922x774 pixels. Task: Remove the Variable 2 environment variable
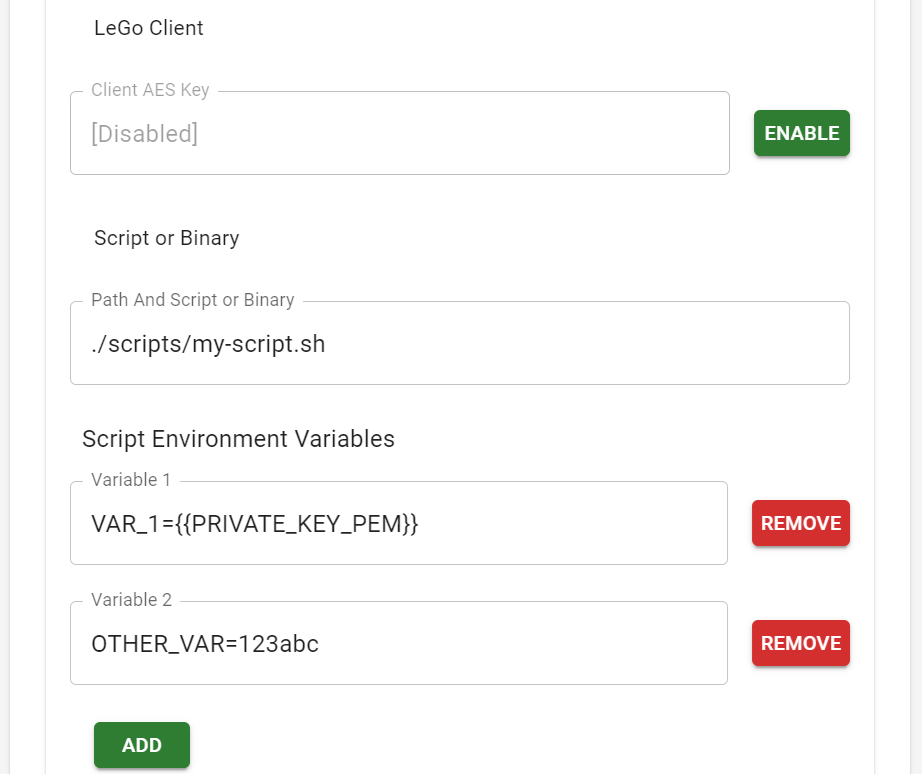coord(800,642)
